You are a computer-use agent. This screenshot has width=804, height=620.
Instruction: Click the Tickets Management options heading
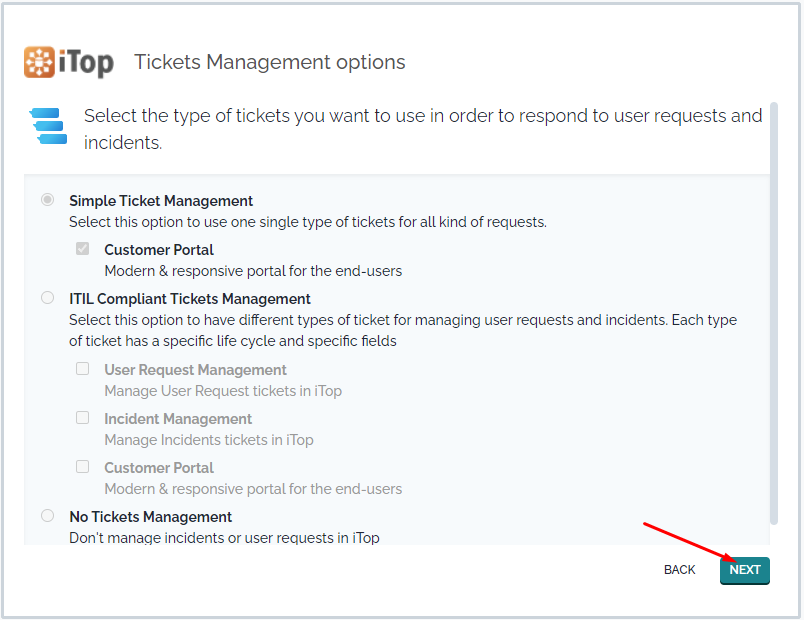270,62
